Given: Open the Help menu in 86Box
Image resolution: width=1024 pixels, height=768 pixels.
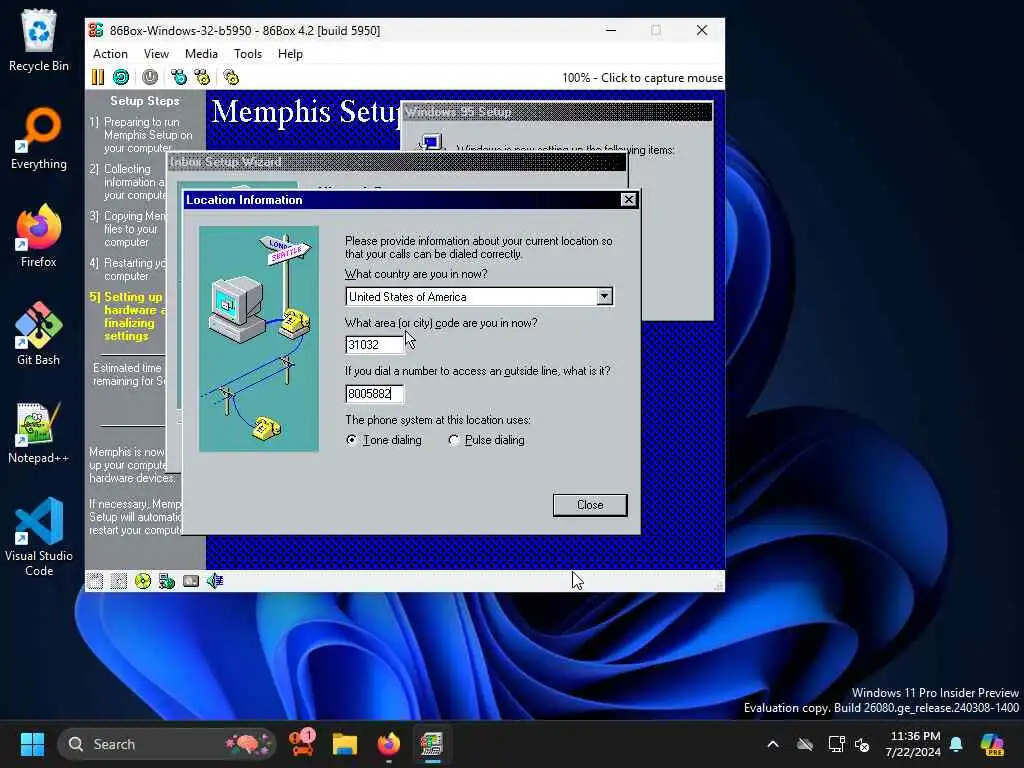Looking at the screenshot, I should [x=290, y=54].
